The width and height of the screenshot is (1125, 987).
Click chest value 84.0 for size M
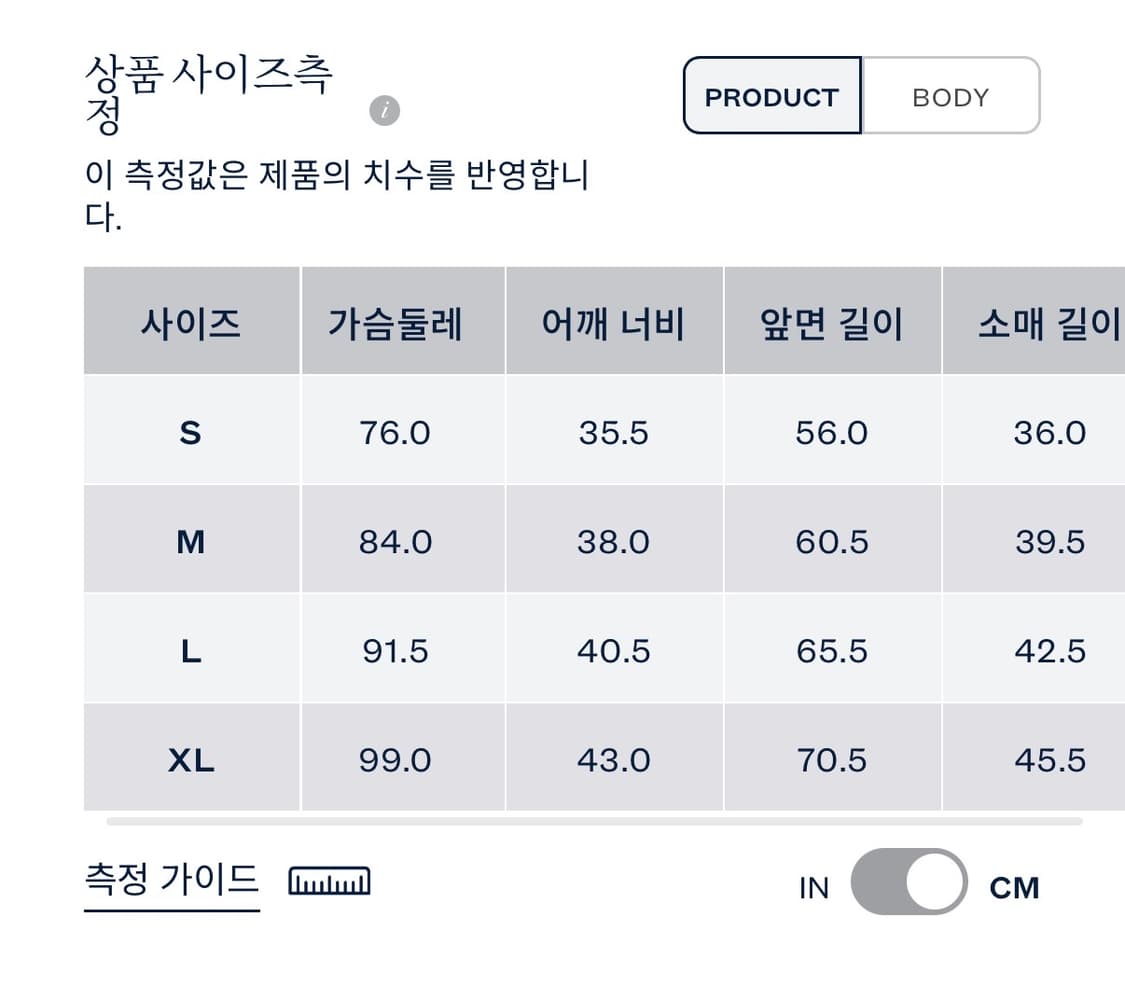pos(394,542)
